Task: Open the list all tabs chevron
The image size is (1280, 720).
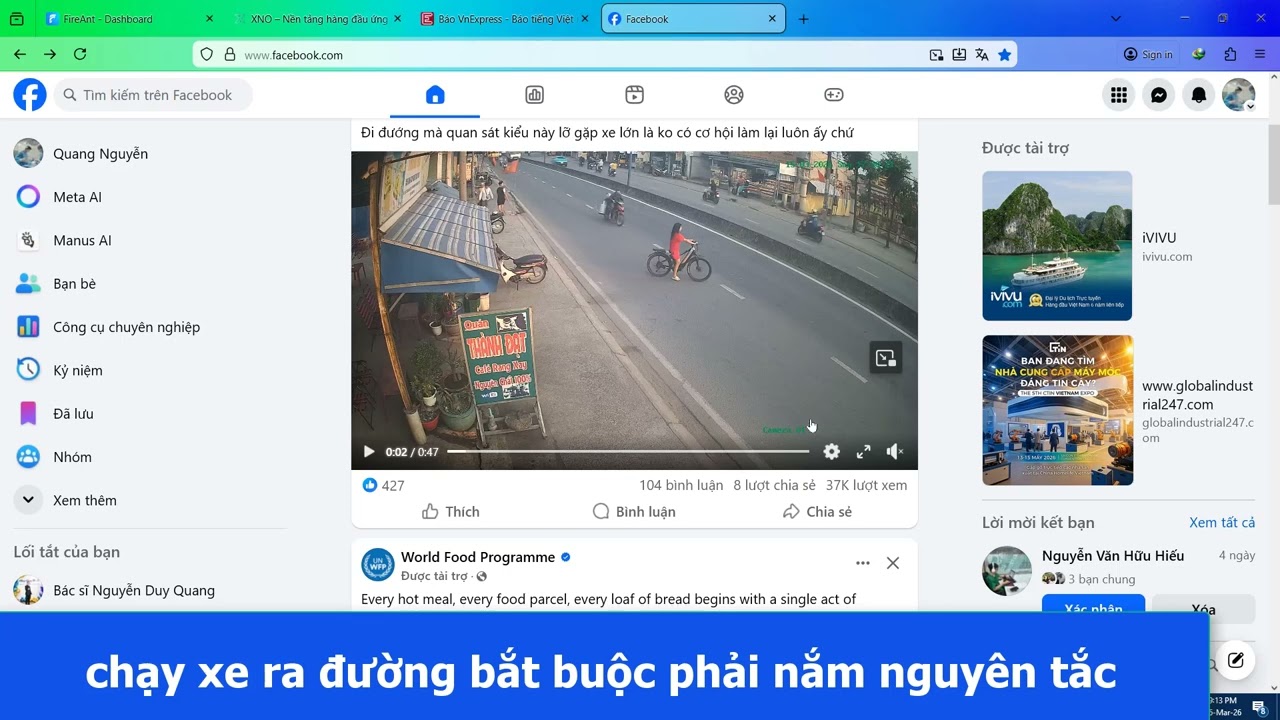Action: (1116, 19)
